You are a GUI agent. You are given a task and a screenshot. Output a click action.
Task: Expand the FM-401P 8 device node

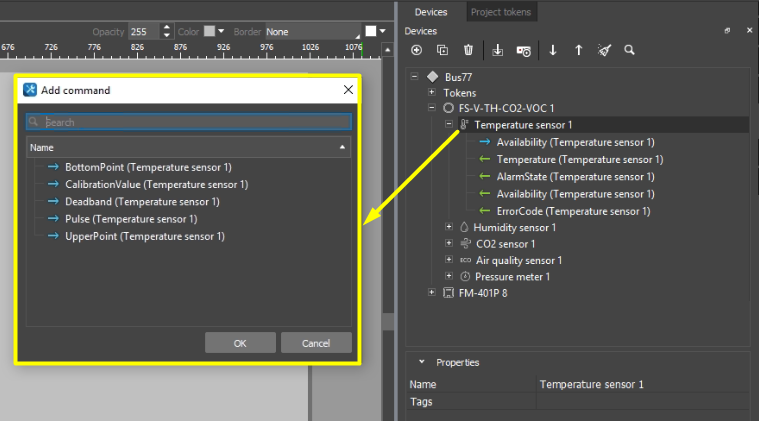coord(432,292)
